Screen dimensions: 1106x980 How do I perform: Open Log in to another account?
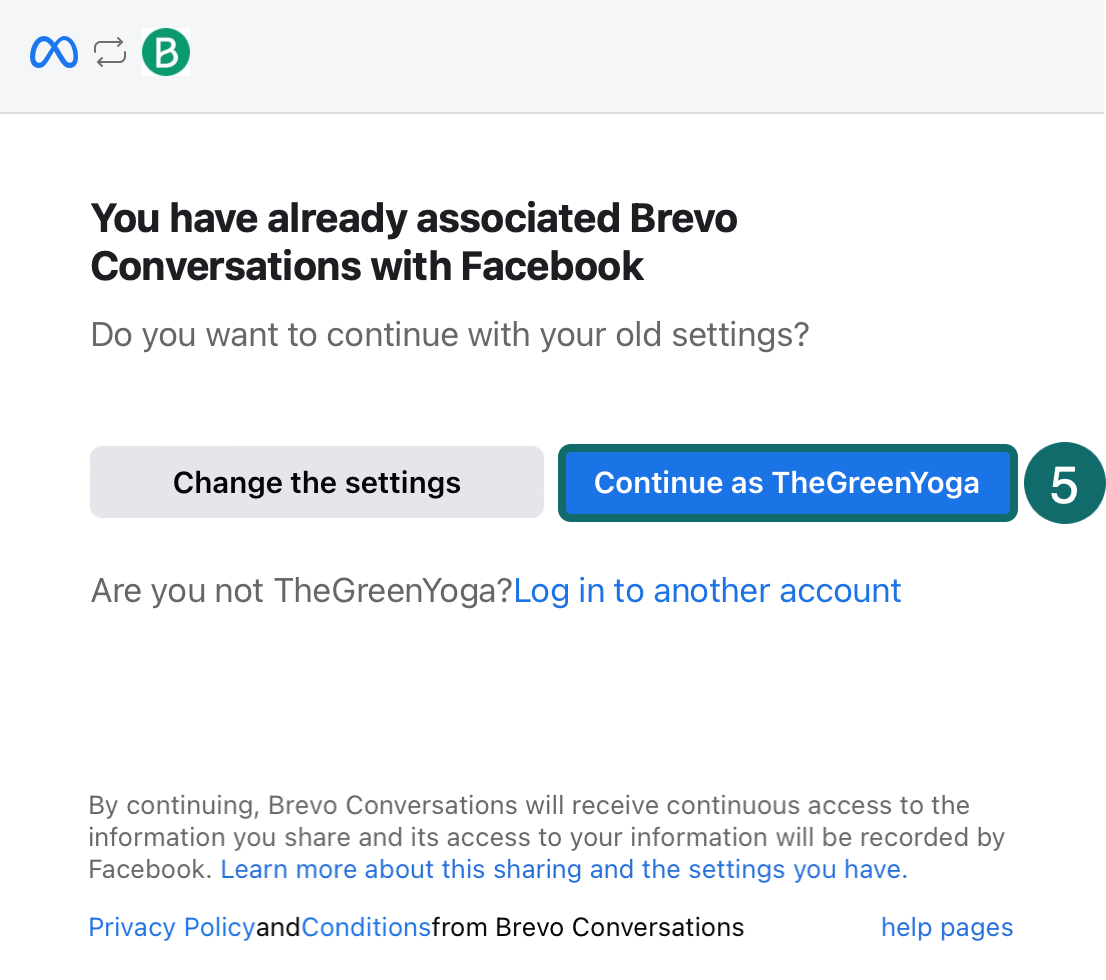(707, 590)
